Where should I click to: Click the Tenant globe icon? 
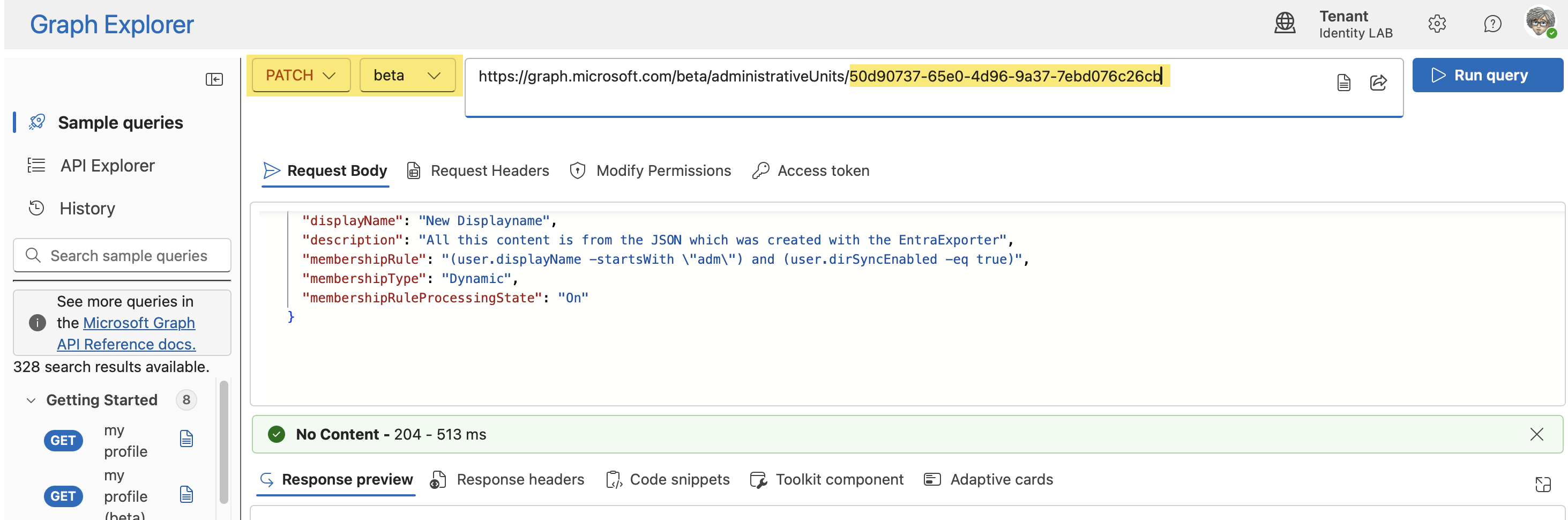tap(1285, 24)
